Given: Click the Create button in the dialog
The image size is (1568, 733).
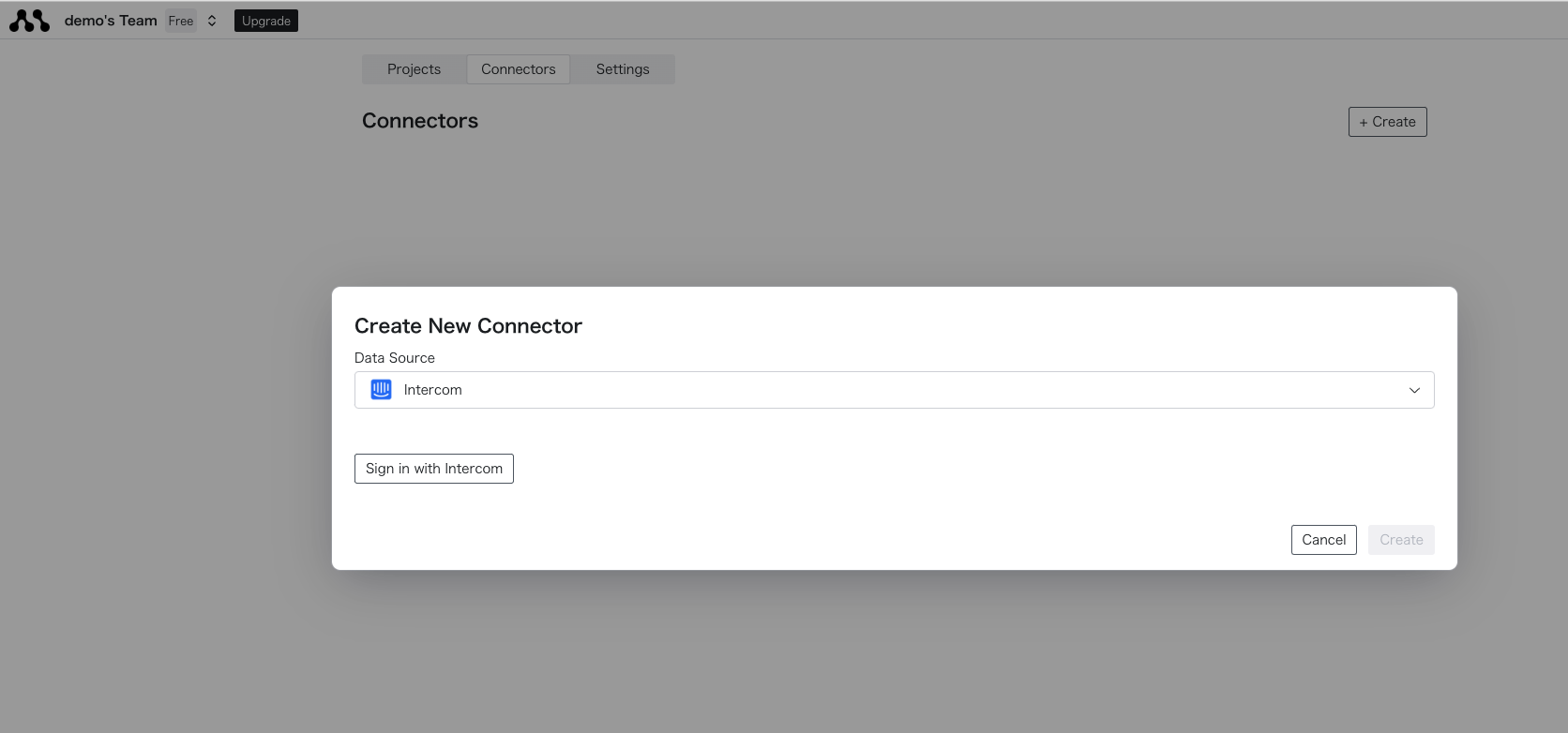Looking at the screenshot, I should tap(1401, 539).
